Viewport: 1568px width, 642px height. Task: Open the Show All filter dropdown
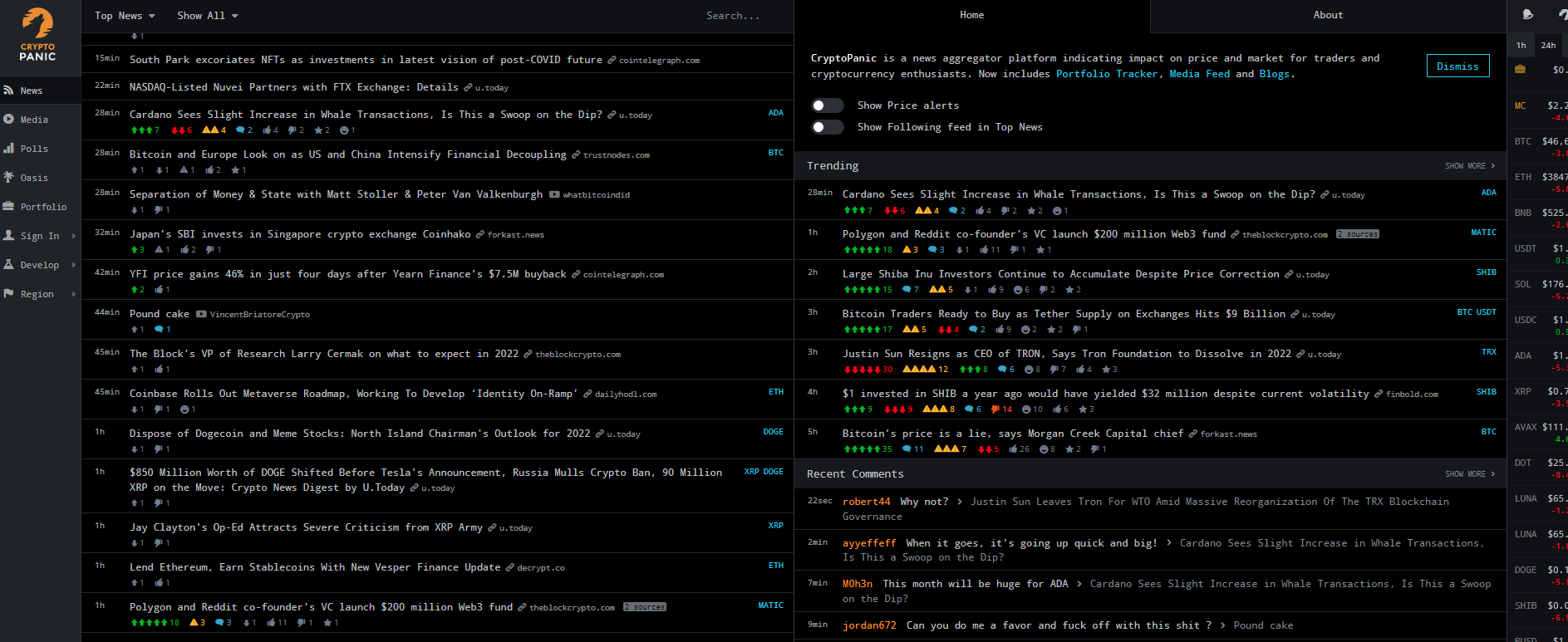click(208, 16)
